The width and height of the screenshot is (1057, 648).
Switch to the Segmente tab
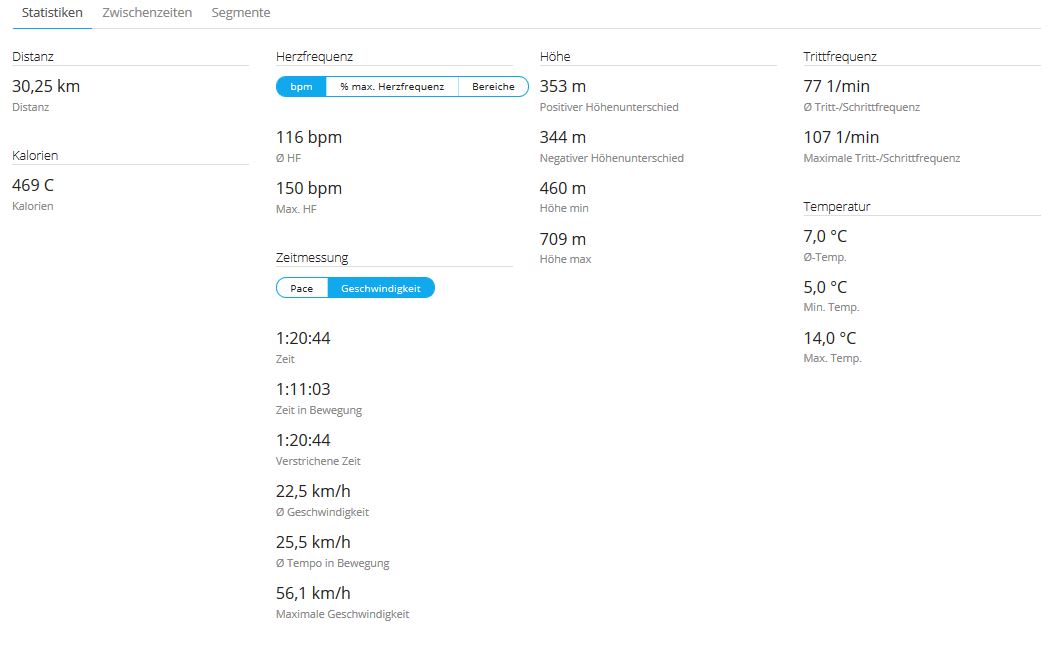coord(241,13)
